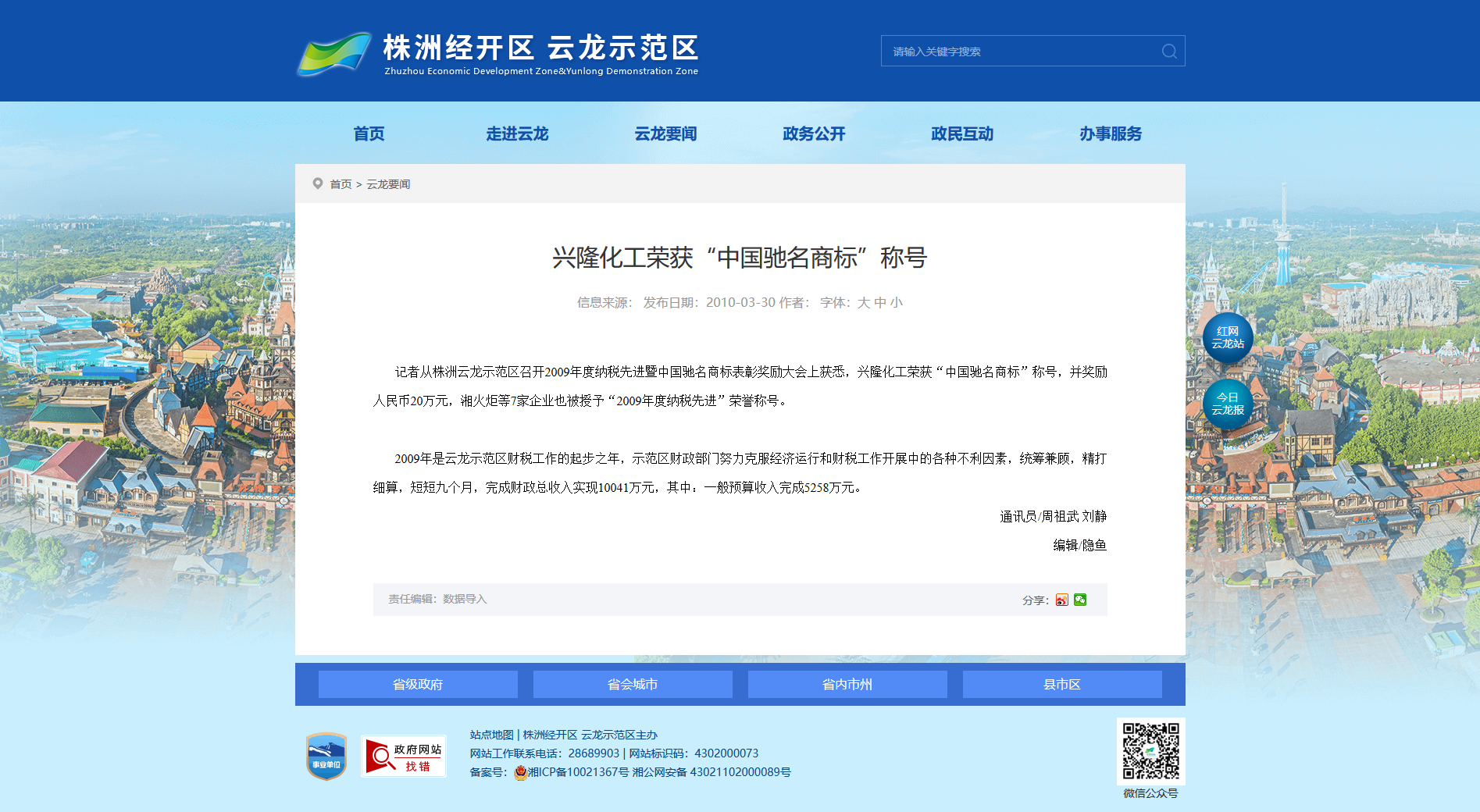Open the 办事服务 navigation item
The image size is (1480, 812).
(1111, 134)
